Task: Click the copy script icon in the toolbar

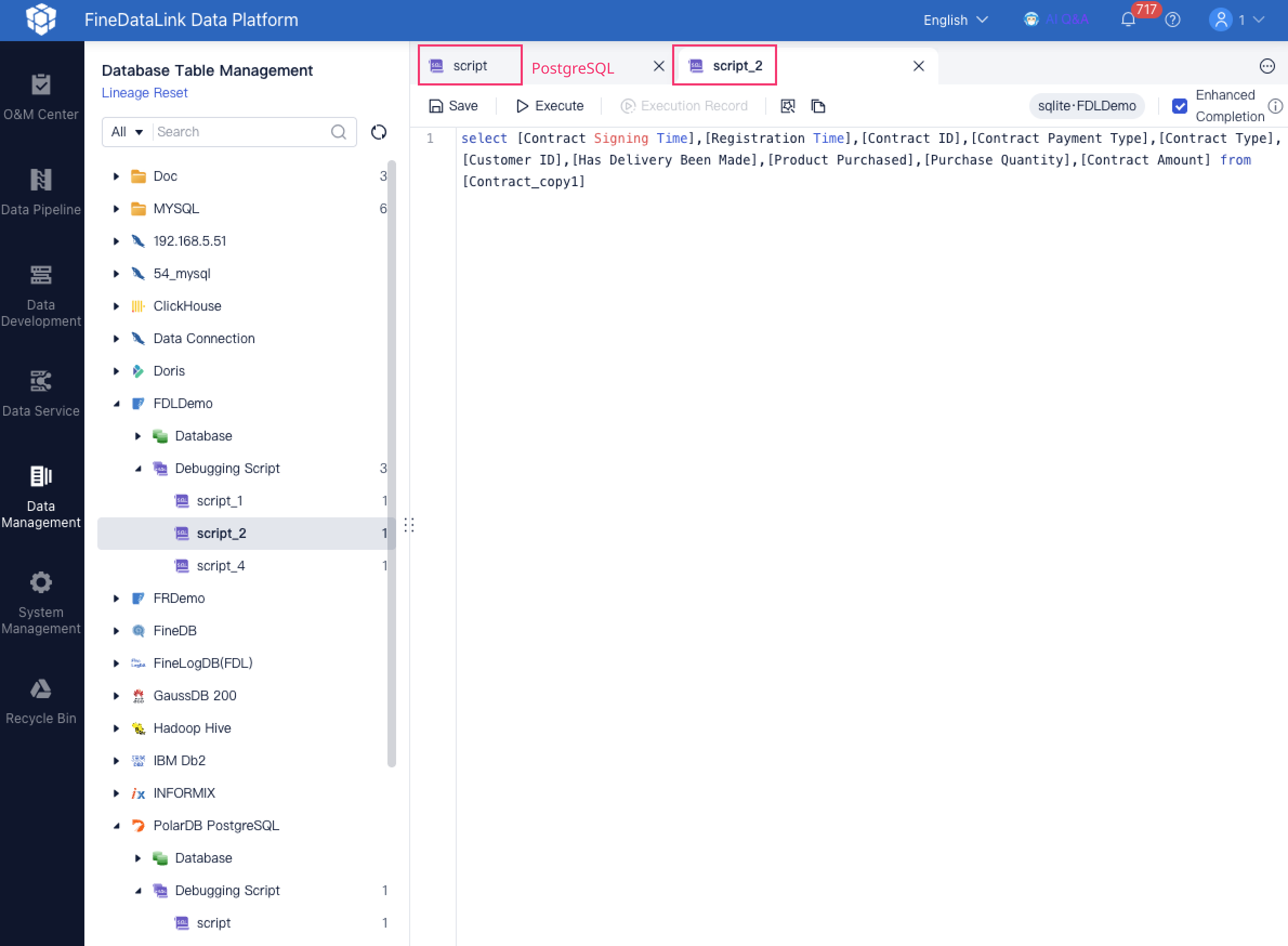Action: pos(818,106)
